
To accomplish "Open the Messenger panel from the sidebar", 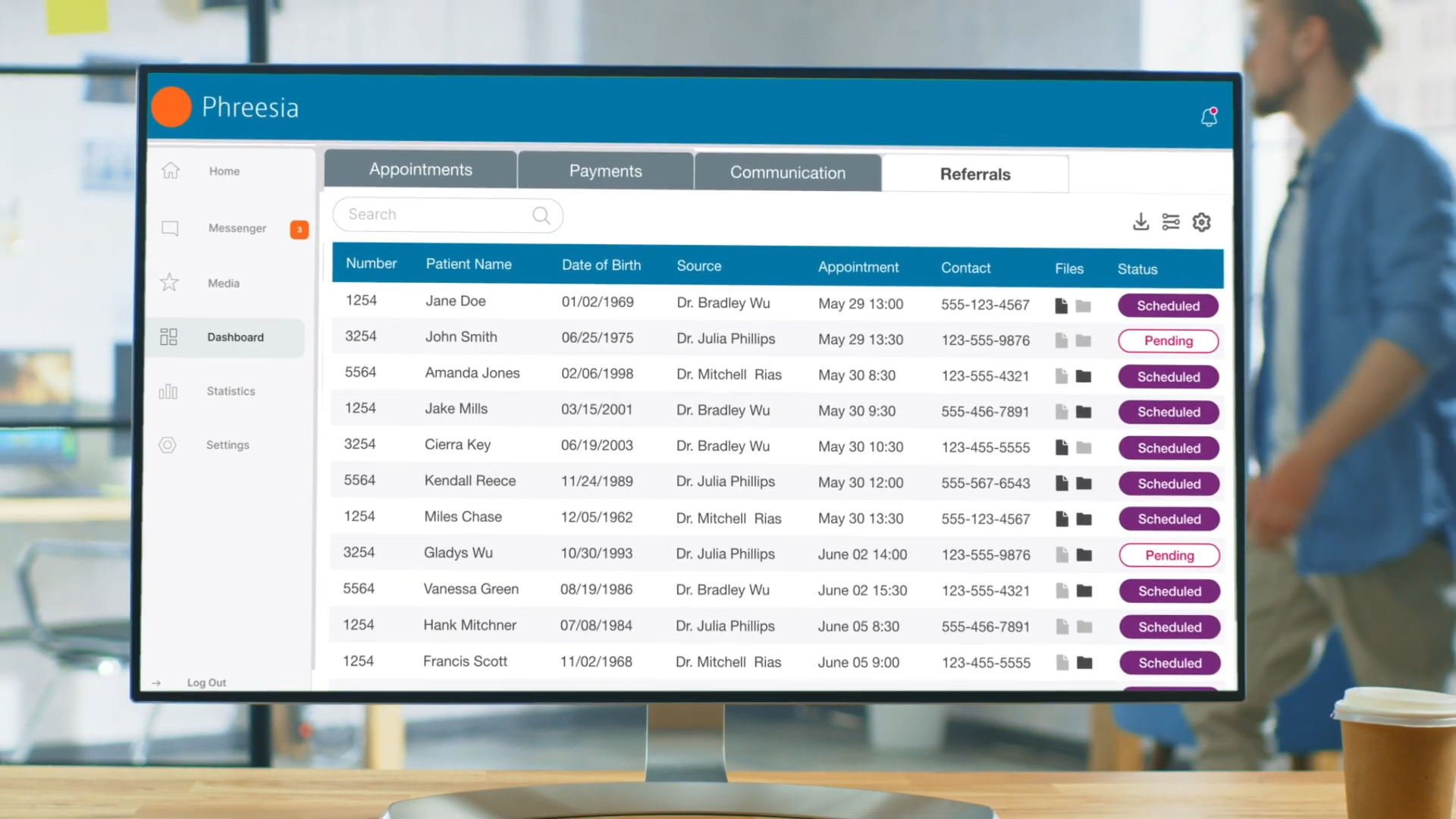I will [x=237, y=227].
